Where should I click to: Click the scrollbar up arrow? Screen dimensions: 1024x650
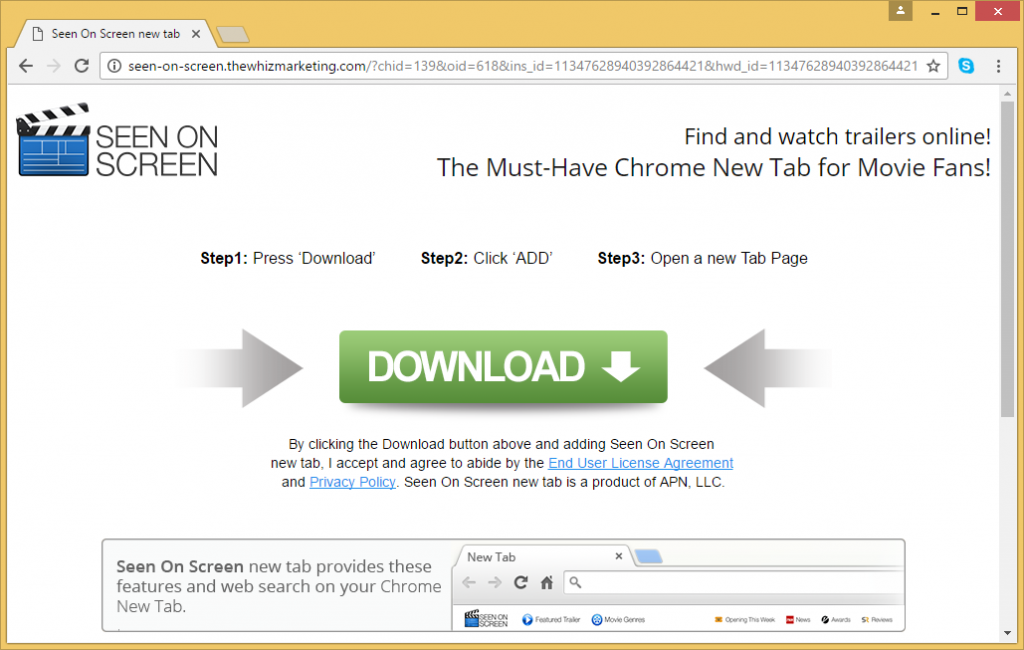coord(1007,94)
